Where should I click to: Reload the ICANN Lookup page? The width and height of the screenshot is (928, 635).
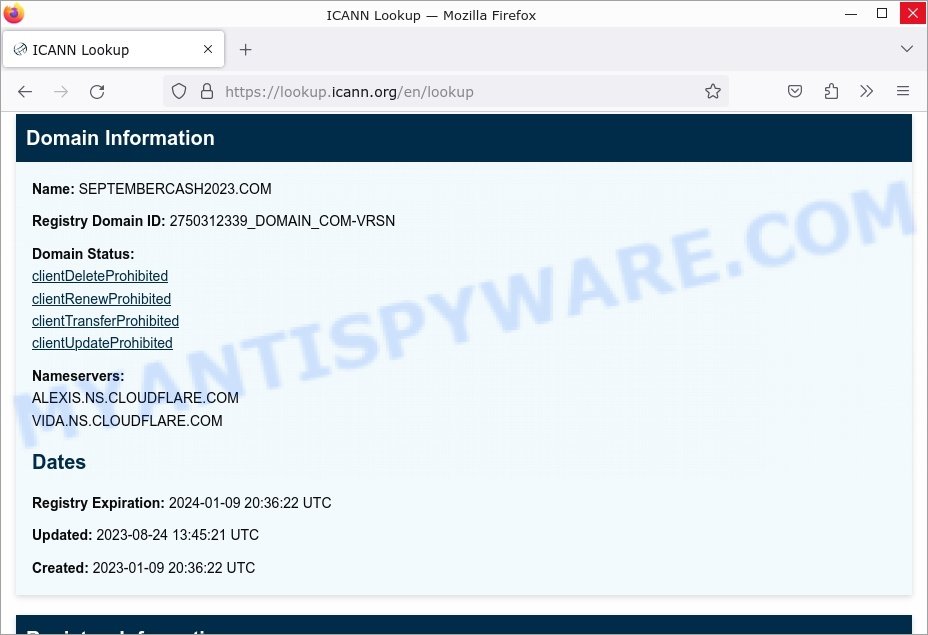pos(97,92)
